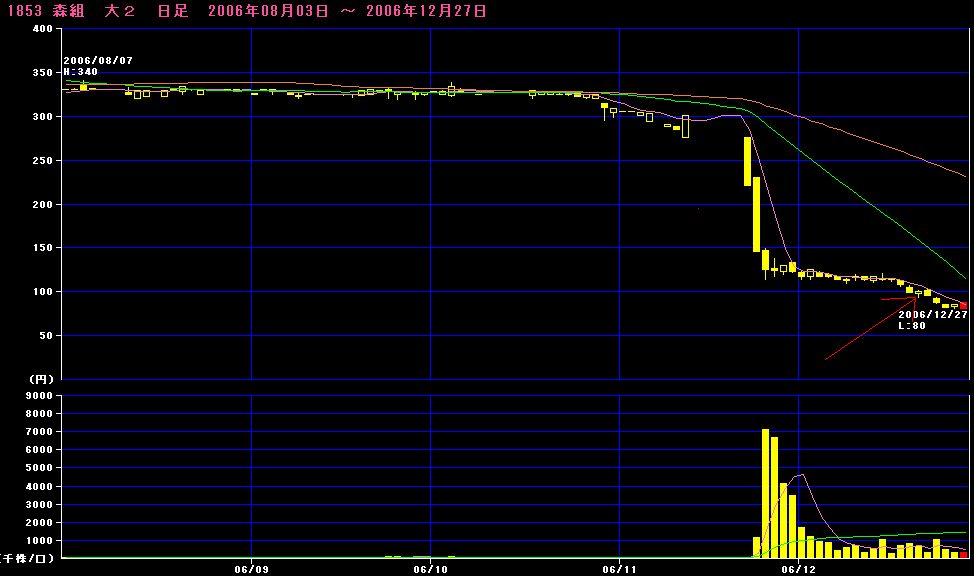Select the 5000 volume axis label
Viewport: 974px width, 576px height.
click(x=39, y=468)
